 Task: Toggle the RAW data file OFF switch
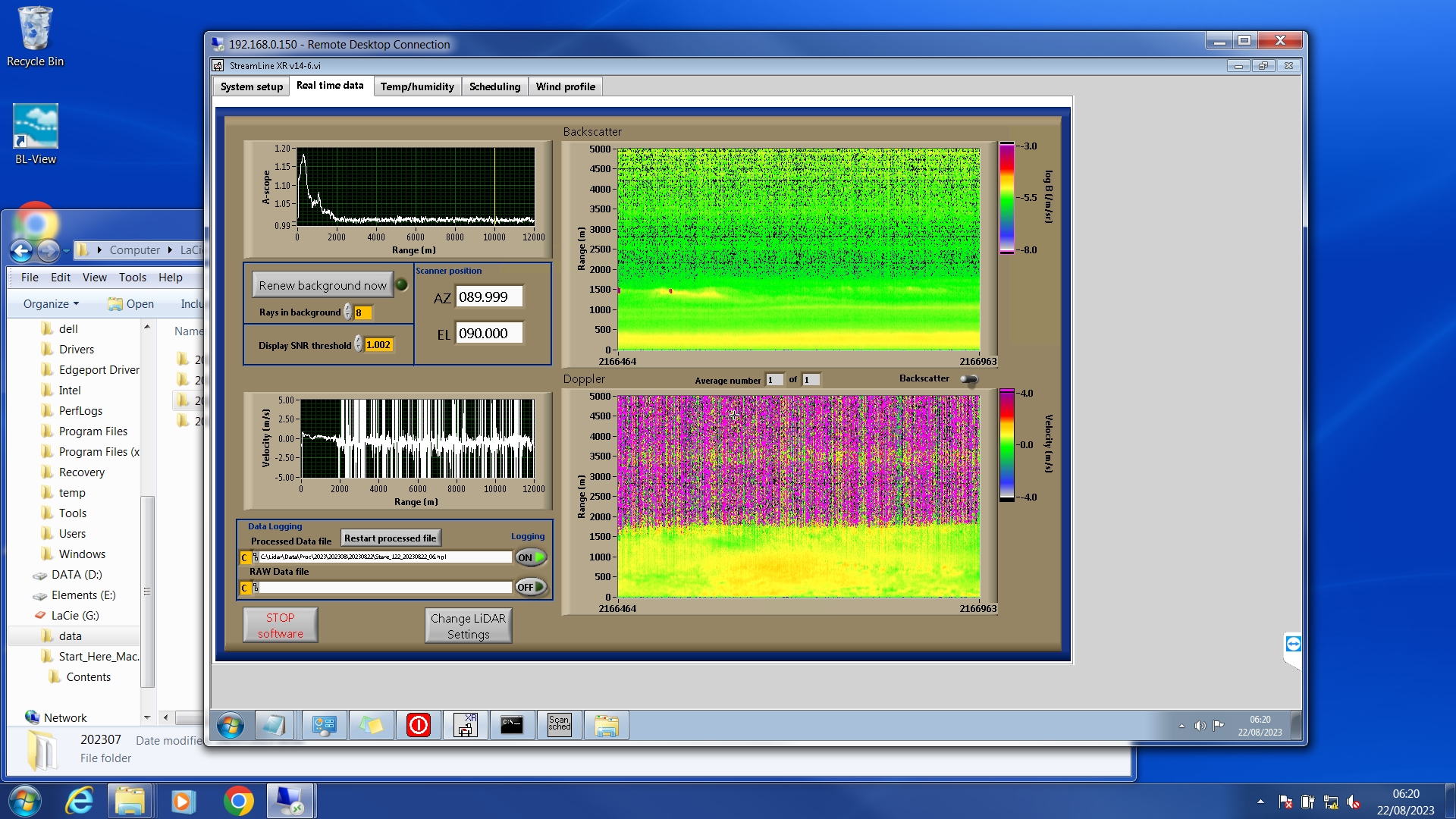[531, 587]
